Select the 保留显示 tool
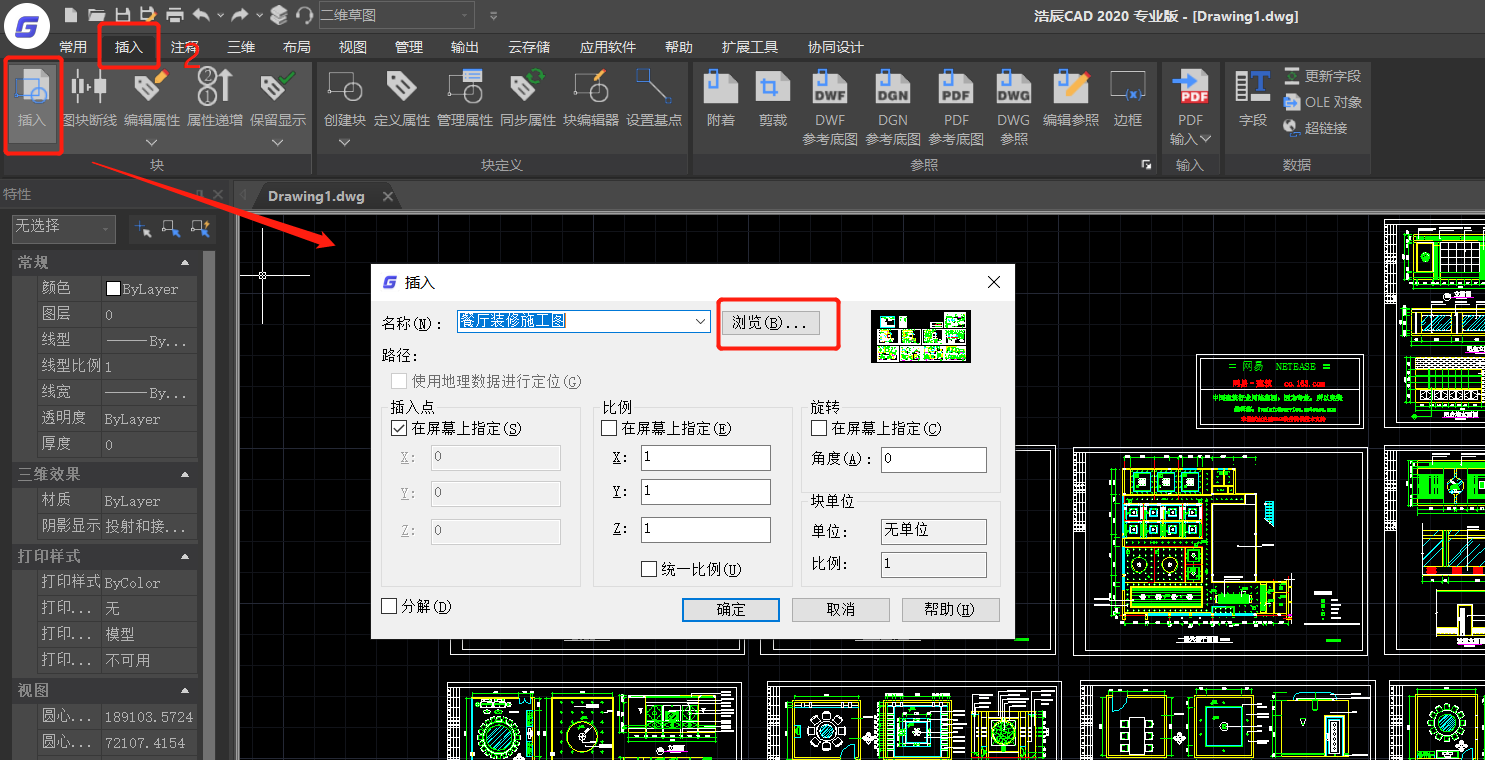The height and width of the screenshot is (760, 1485). [x=278, y=98]
